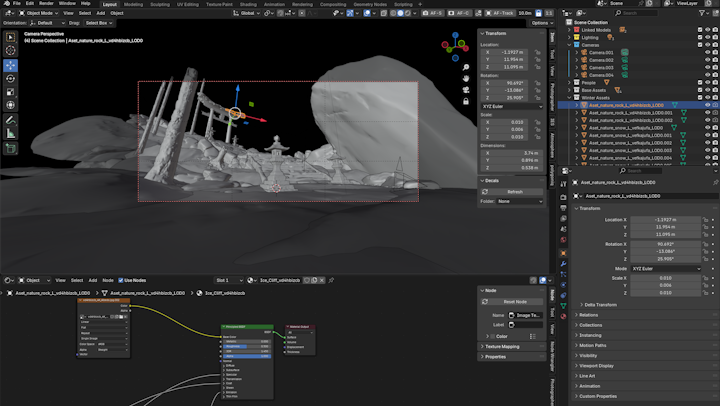Pin the Properties editor with pin icon
720x406 pixels.
click(x=715, y=182)
